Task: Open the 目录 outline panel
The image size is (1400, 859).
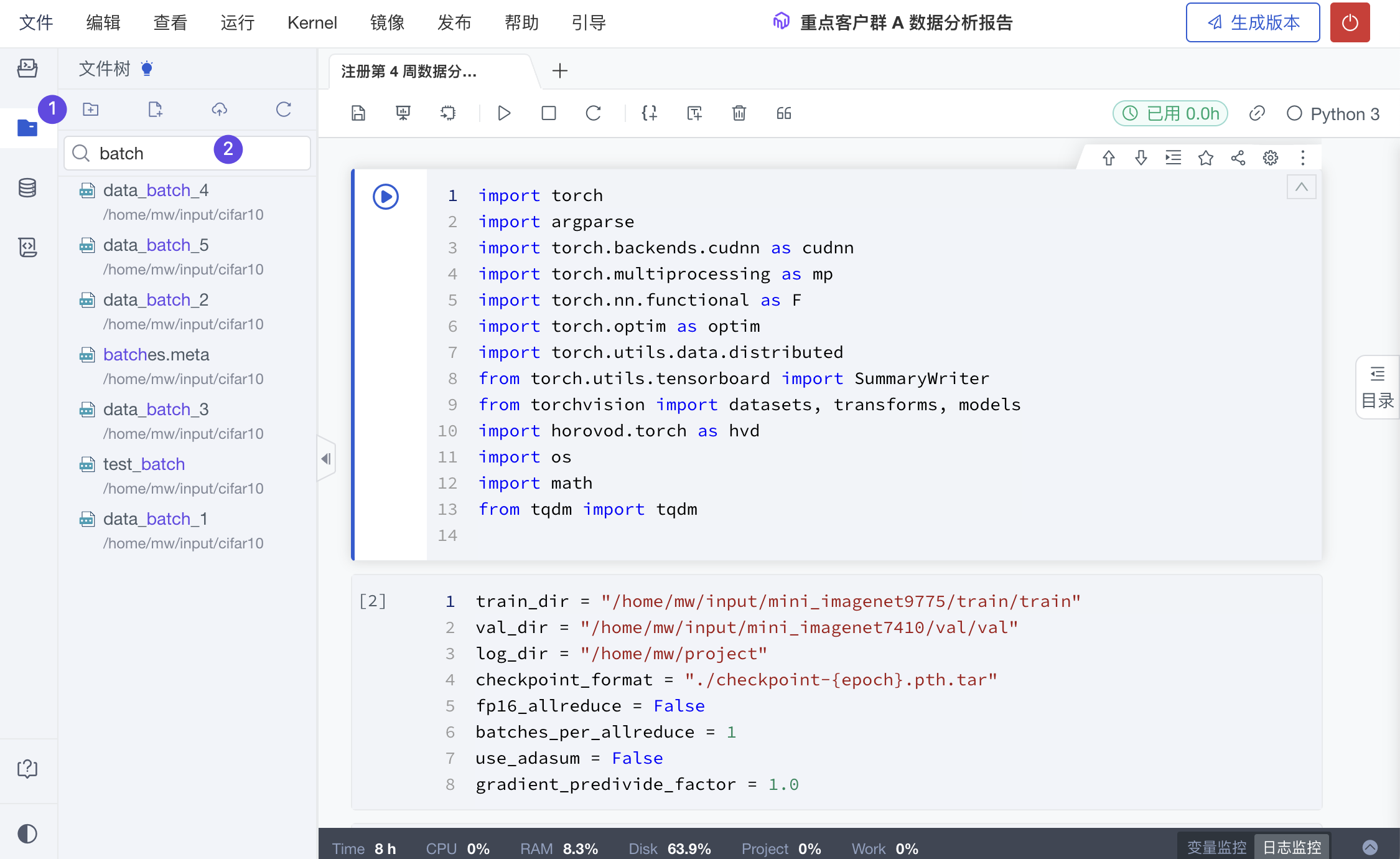Action: click(1377, 386)
